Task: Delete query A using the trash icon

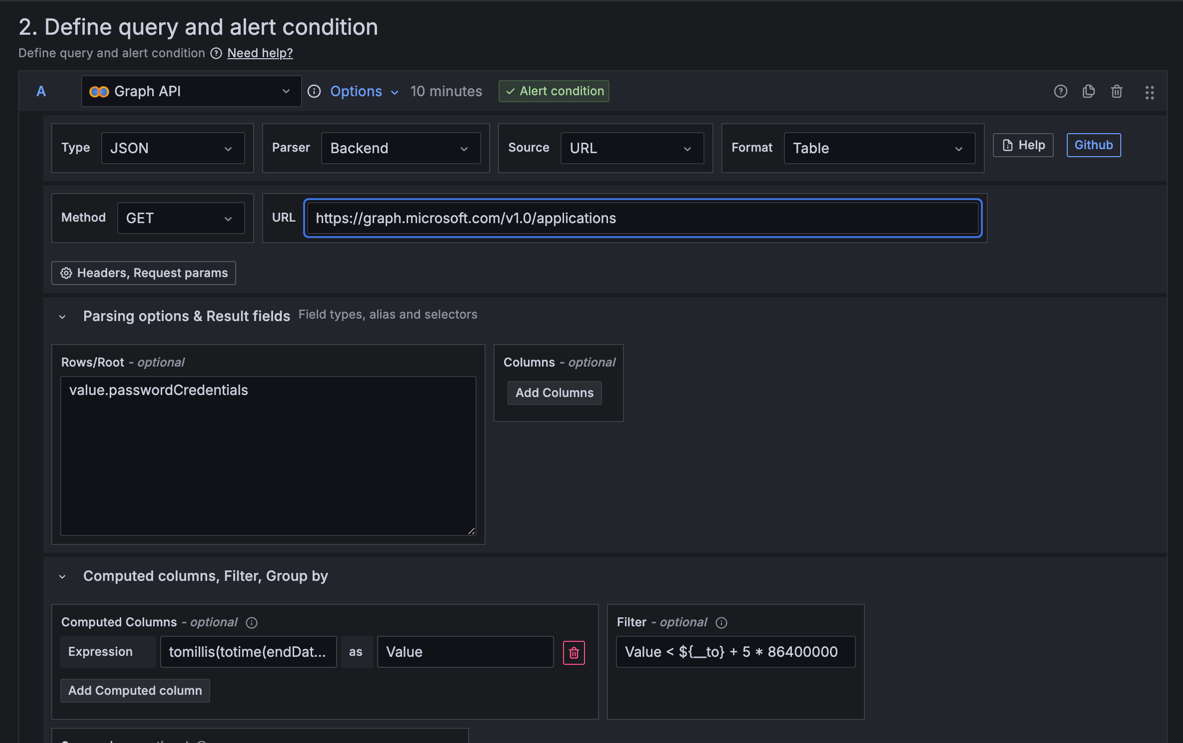Action: click(1117, 91)
